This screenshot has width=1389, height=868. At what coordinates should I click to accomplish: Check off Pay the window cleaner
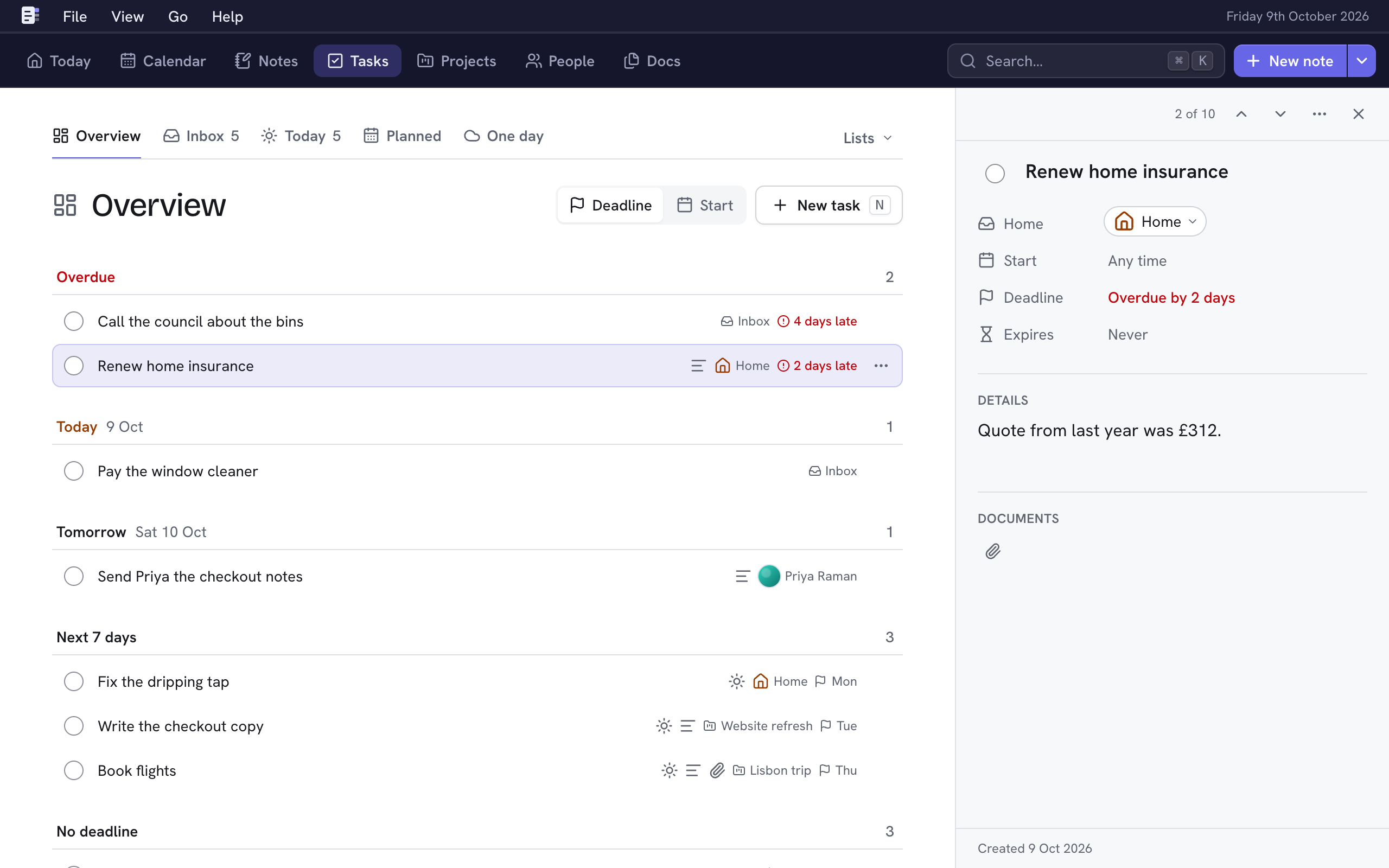(73, 471)
